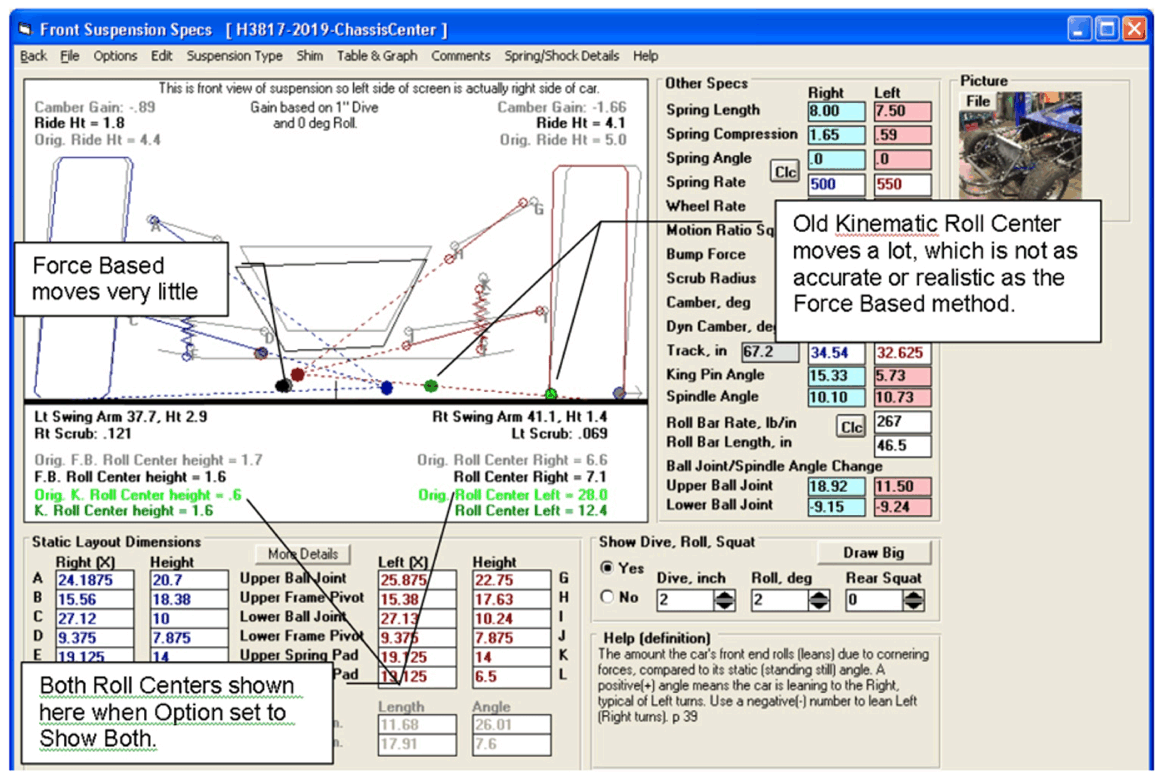Screen dimensions: 1160x774
Task: Click the Draw Big button
Action: click(873, 553)
